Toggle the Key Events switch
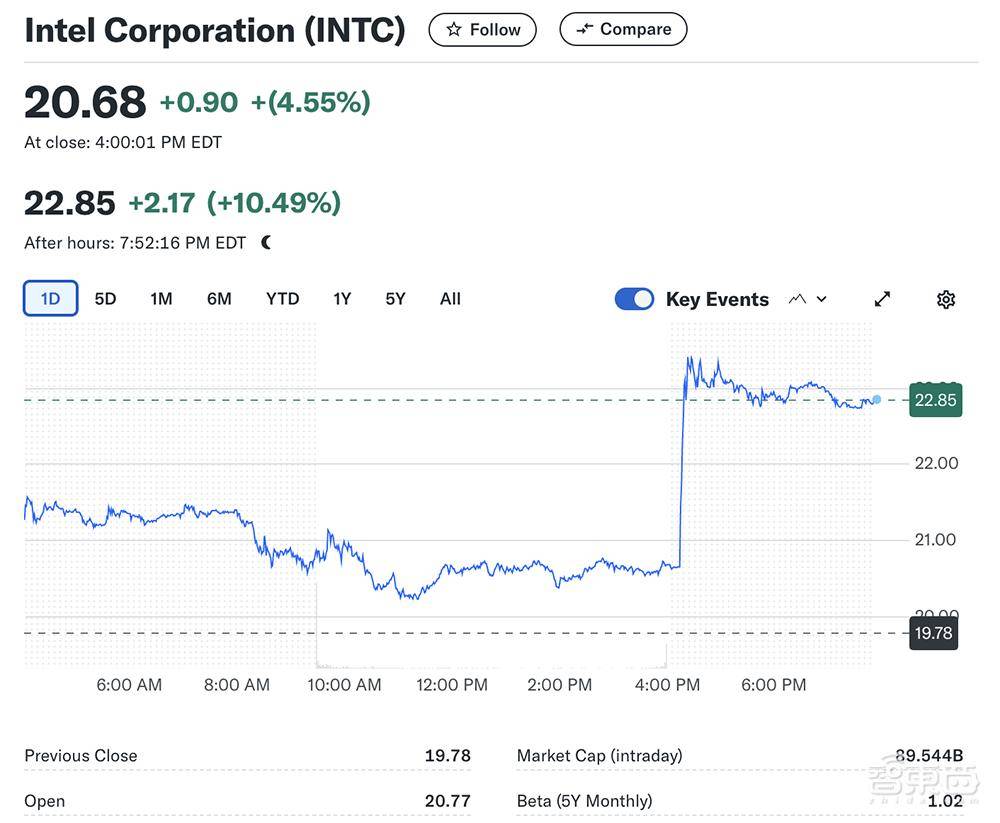 (634, 299)
